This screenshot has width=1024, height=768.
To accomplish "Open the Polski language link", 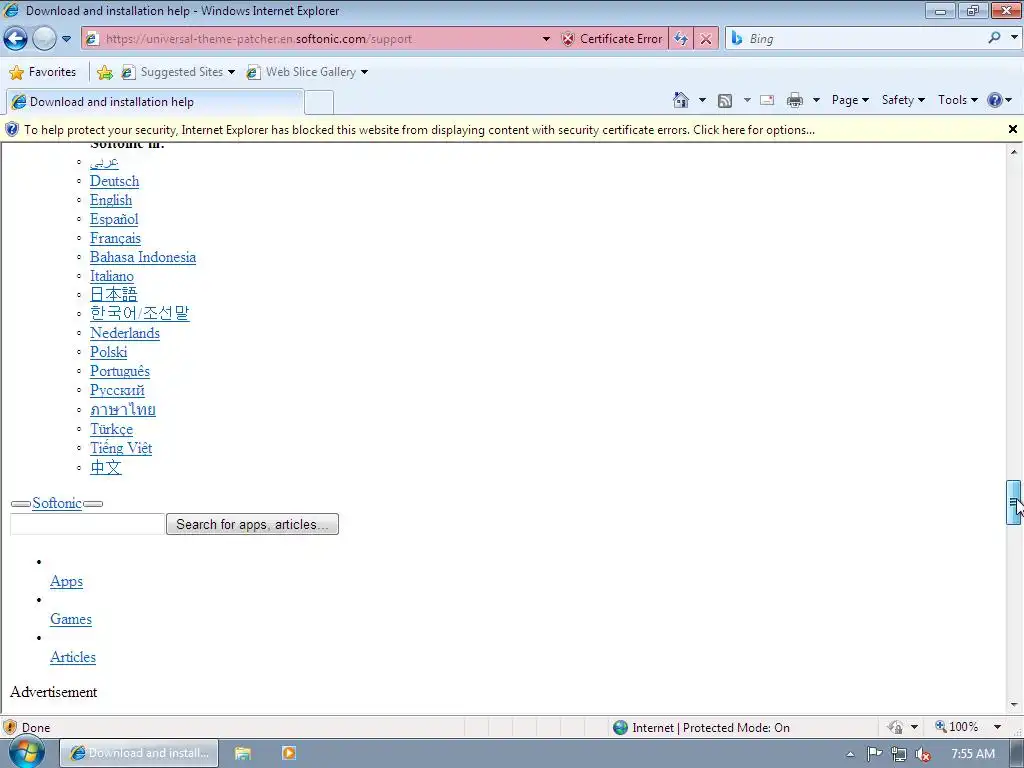I will 108,351.
